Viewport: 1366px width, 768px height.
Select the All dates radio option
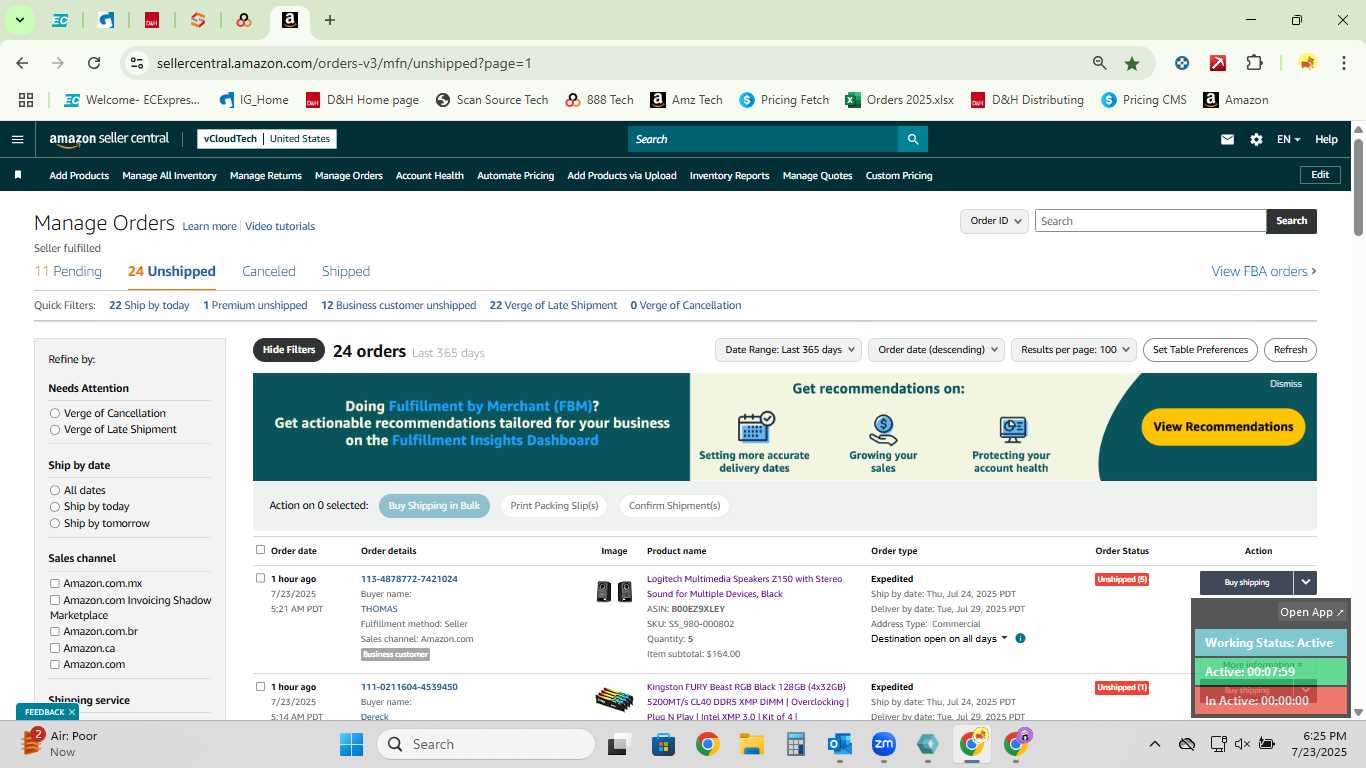pos(55,490)
